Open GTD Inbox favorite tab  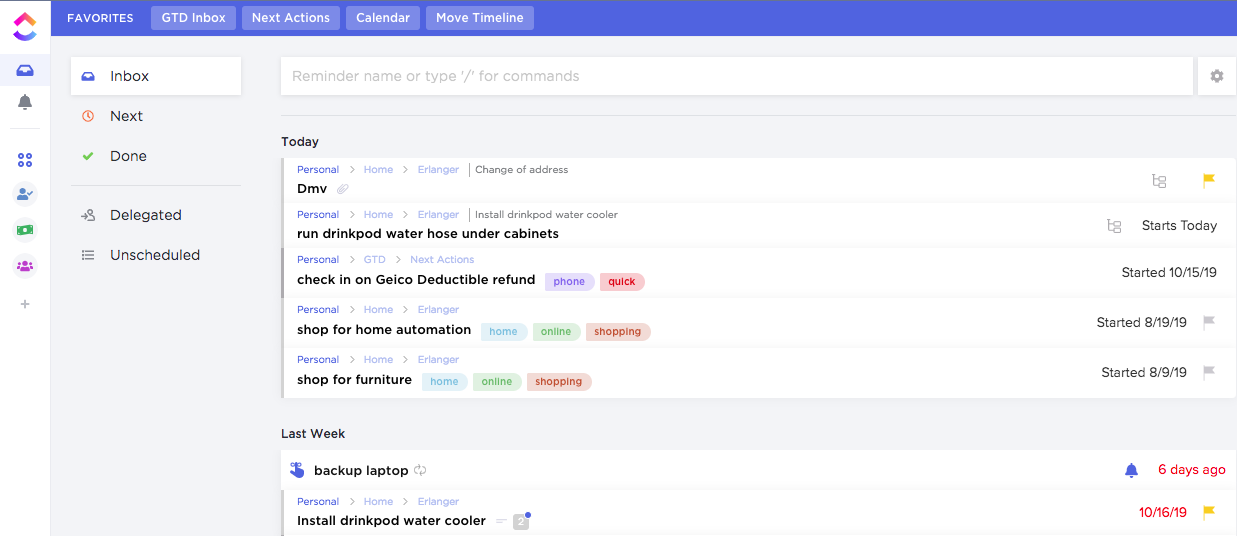[194, 18]
